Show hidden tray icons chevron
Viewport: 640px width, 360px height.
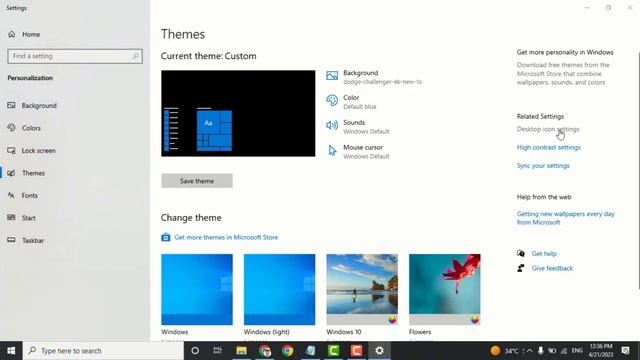(529, 351)
